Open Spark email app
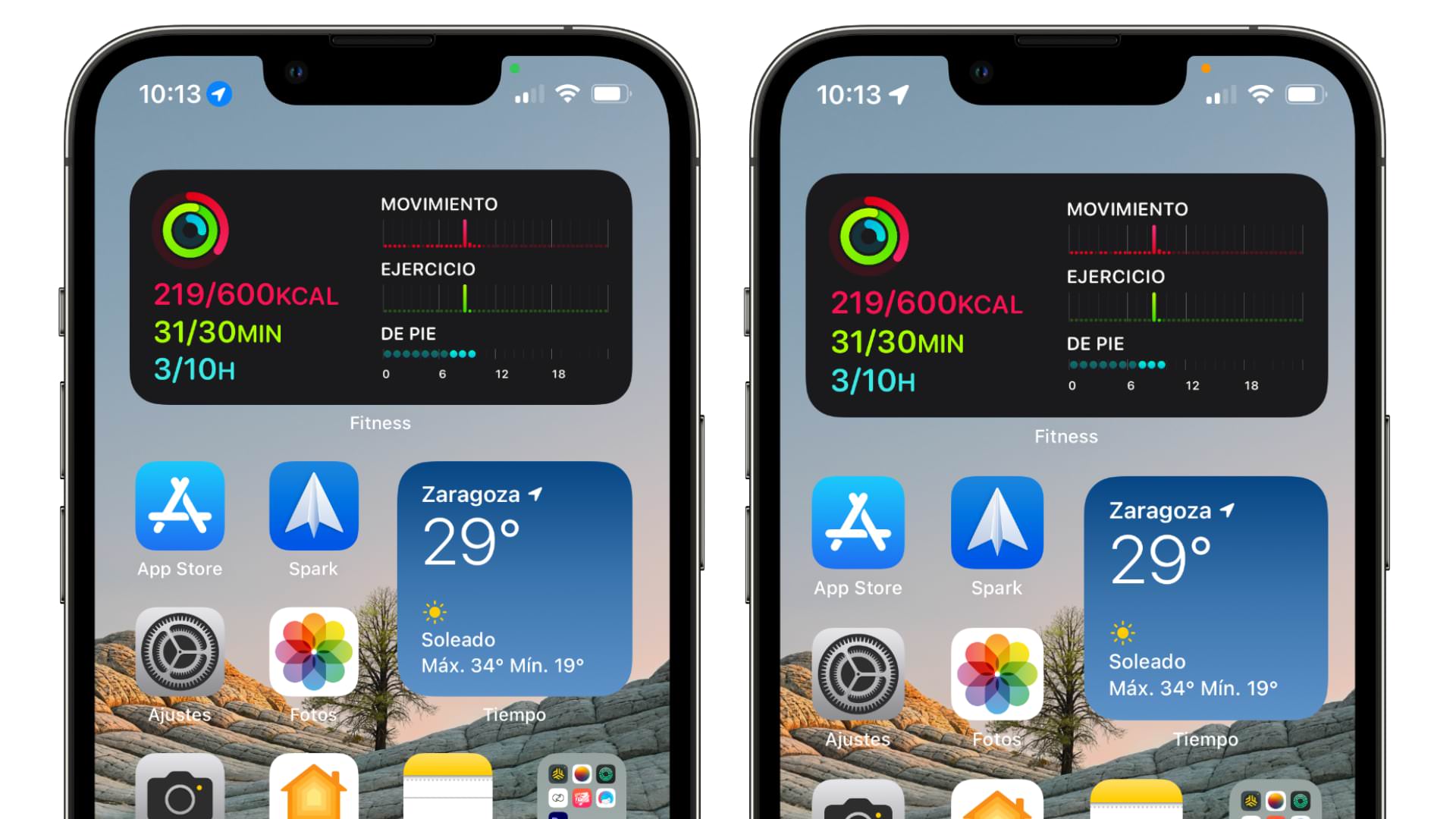Screen dimensions: 1456x819 (315, 510)
